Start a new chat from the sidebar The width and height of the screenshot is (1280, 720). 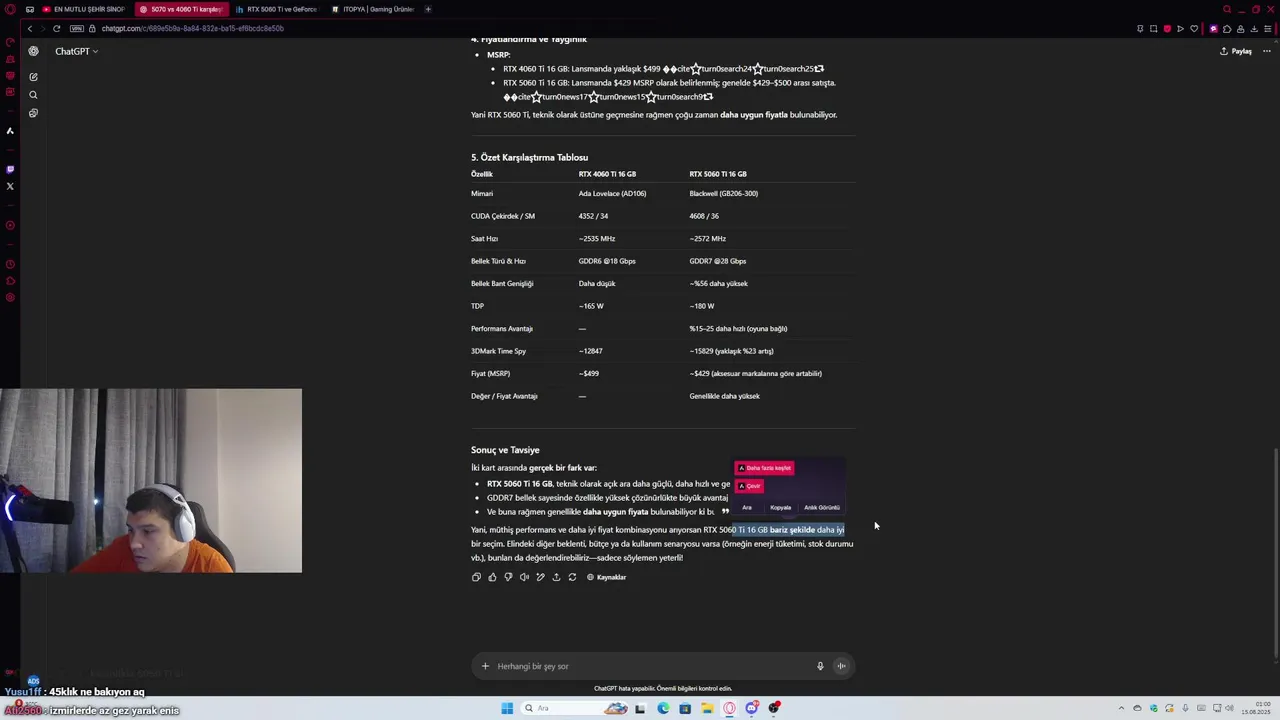33,77
